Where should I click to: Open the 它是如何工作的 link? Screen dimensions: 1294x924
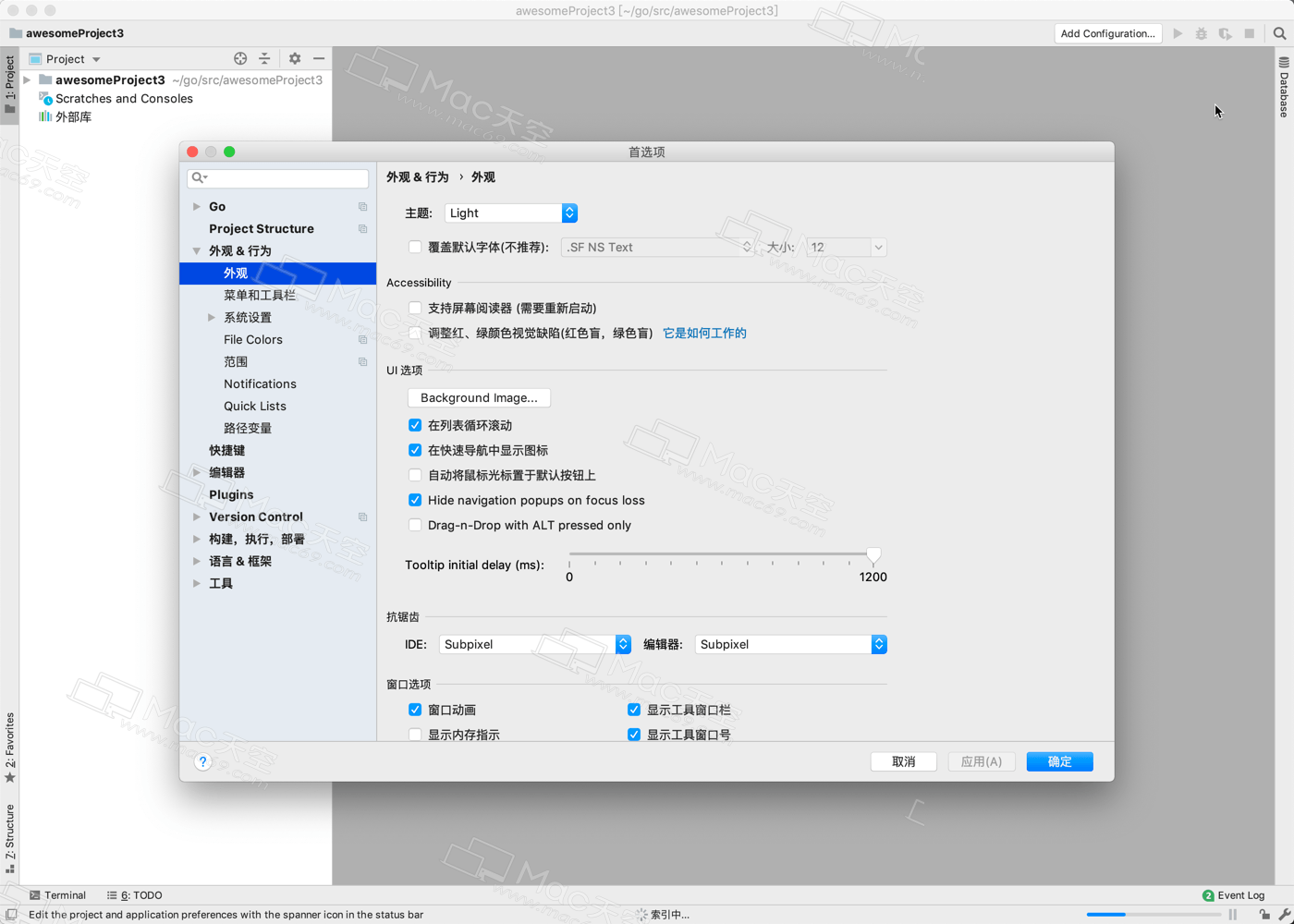pyautogui.click(x=704, y=333)
